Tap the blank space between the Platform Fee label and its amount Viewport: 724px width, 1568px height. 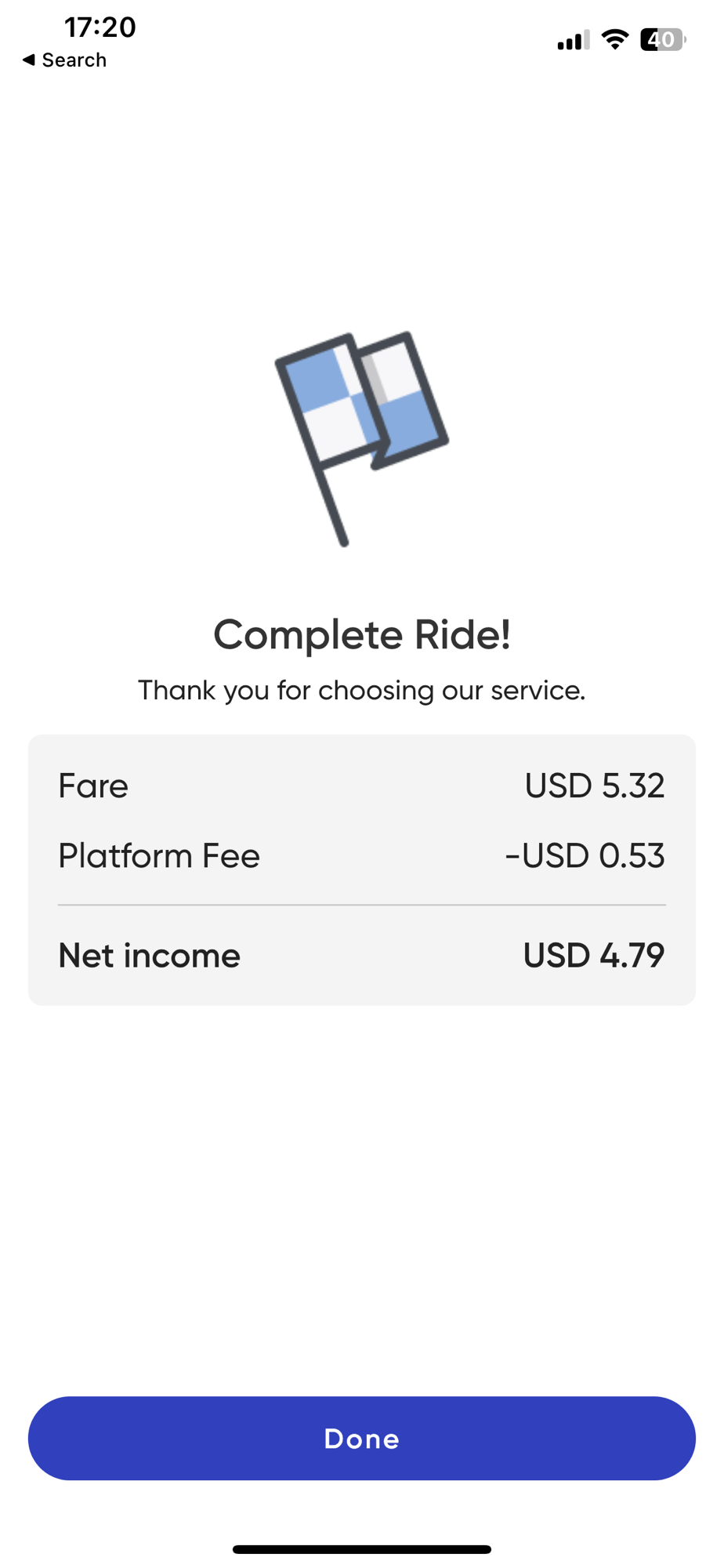(x=382, y=855)
